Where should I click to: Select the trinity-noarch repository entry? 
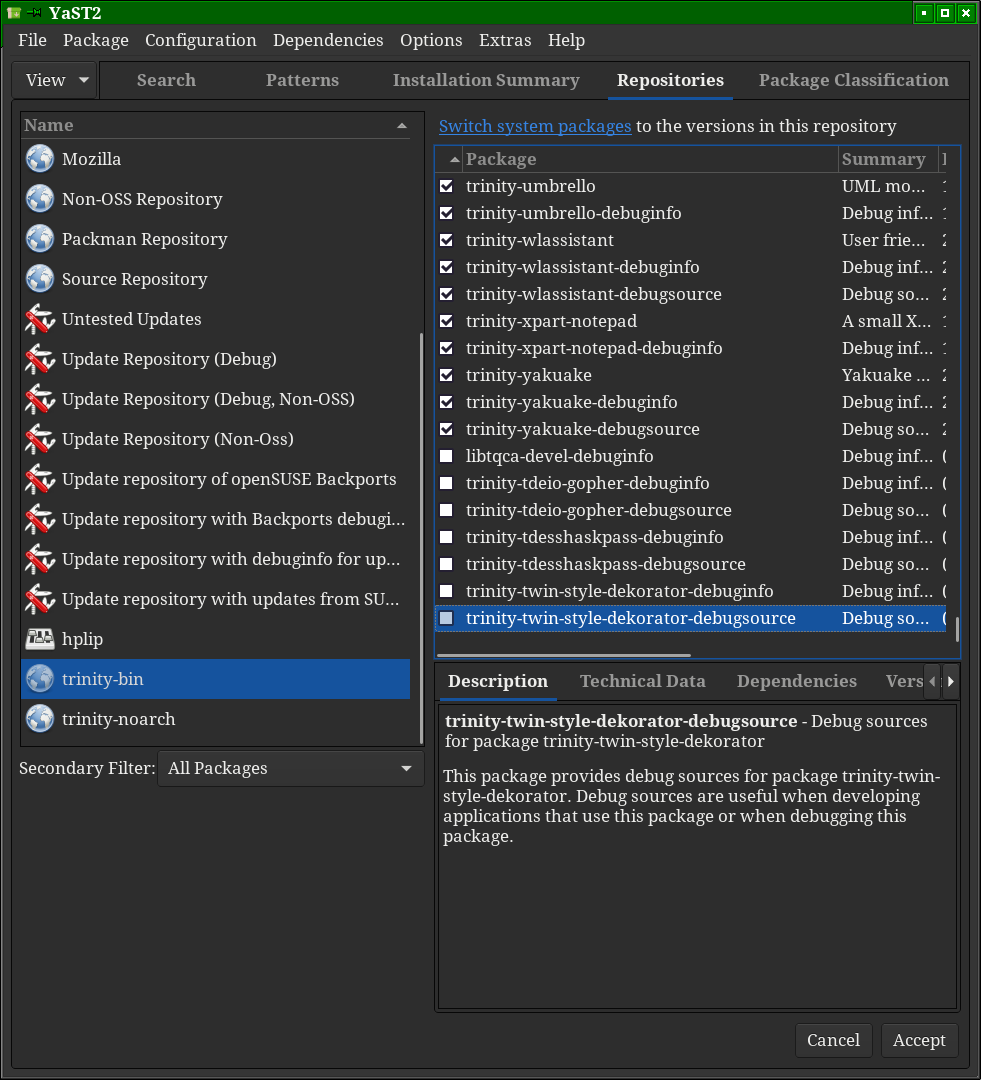click(216, 718)
